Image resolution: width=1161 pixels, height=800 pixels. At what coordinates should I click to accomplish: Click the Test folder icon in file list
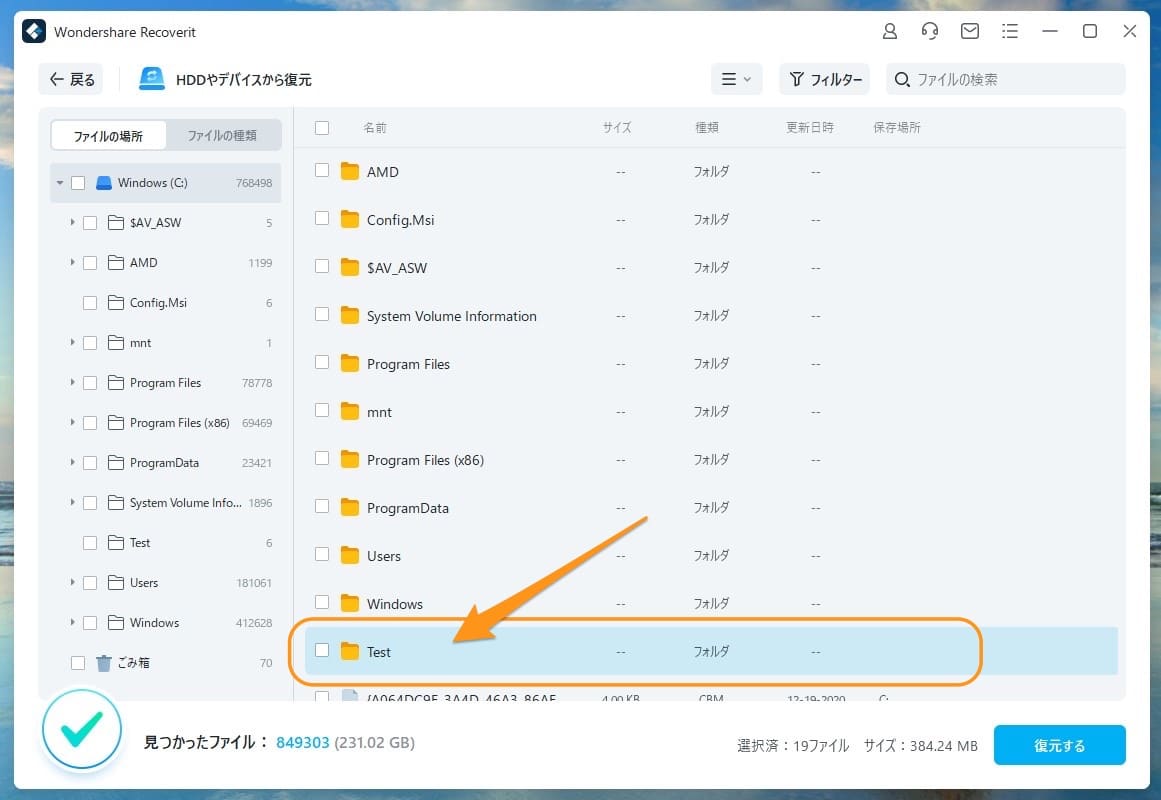point(349,652)
